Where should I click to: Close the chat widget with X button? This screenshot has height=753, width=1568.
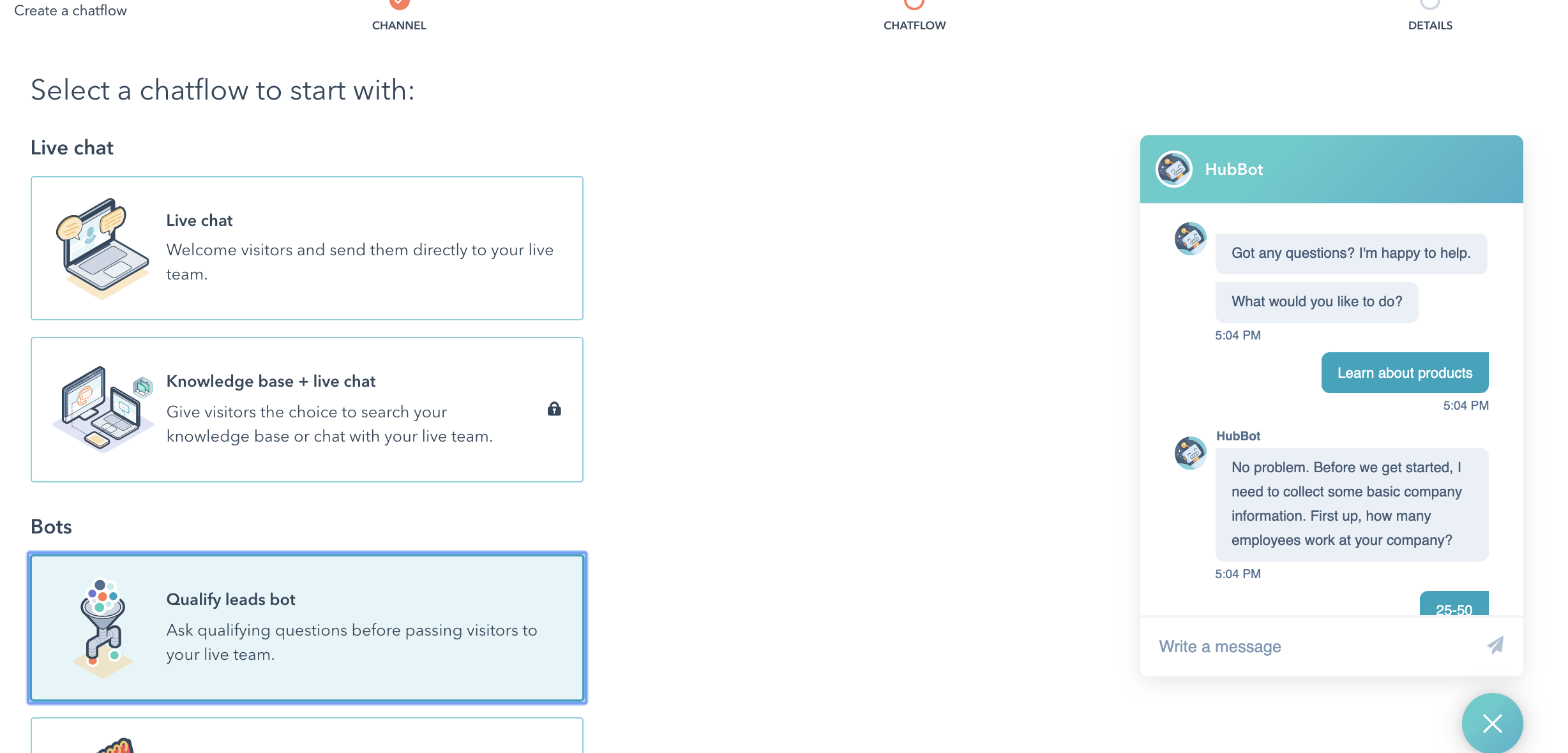click(x=1493, y=724)
